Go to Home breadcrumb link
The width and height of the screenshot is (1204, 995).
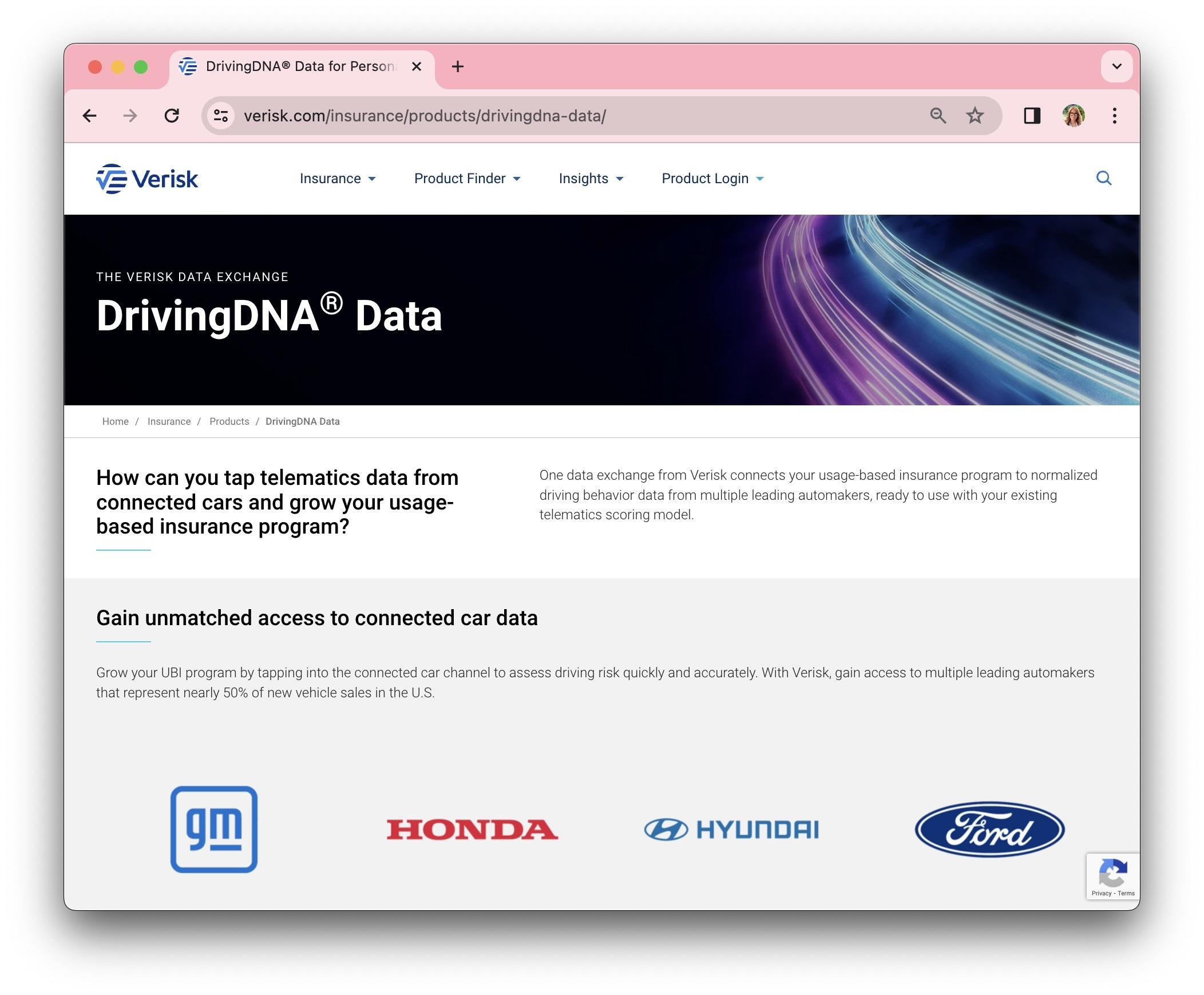pos(115,421)
